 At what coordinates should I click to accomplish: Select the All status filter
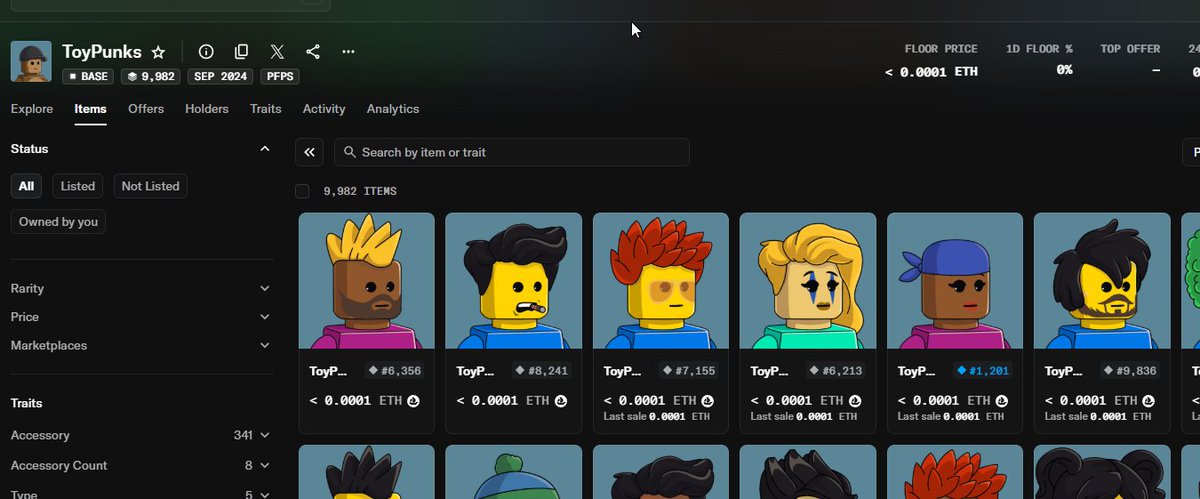click(x=26, y=186)
